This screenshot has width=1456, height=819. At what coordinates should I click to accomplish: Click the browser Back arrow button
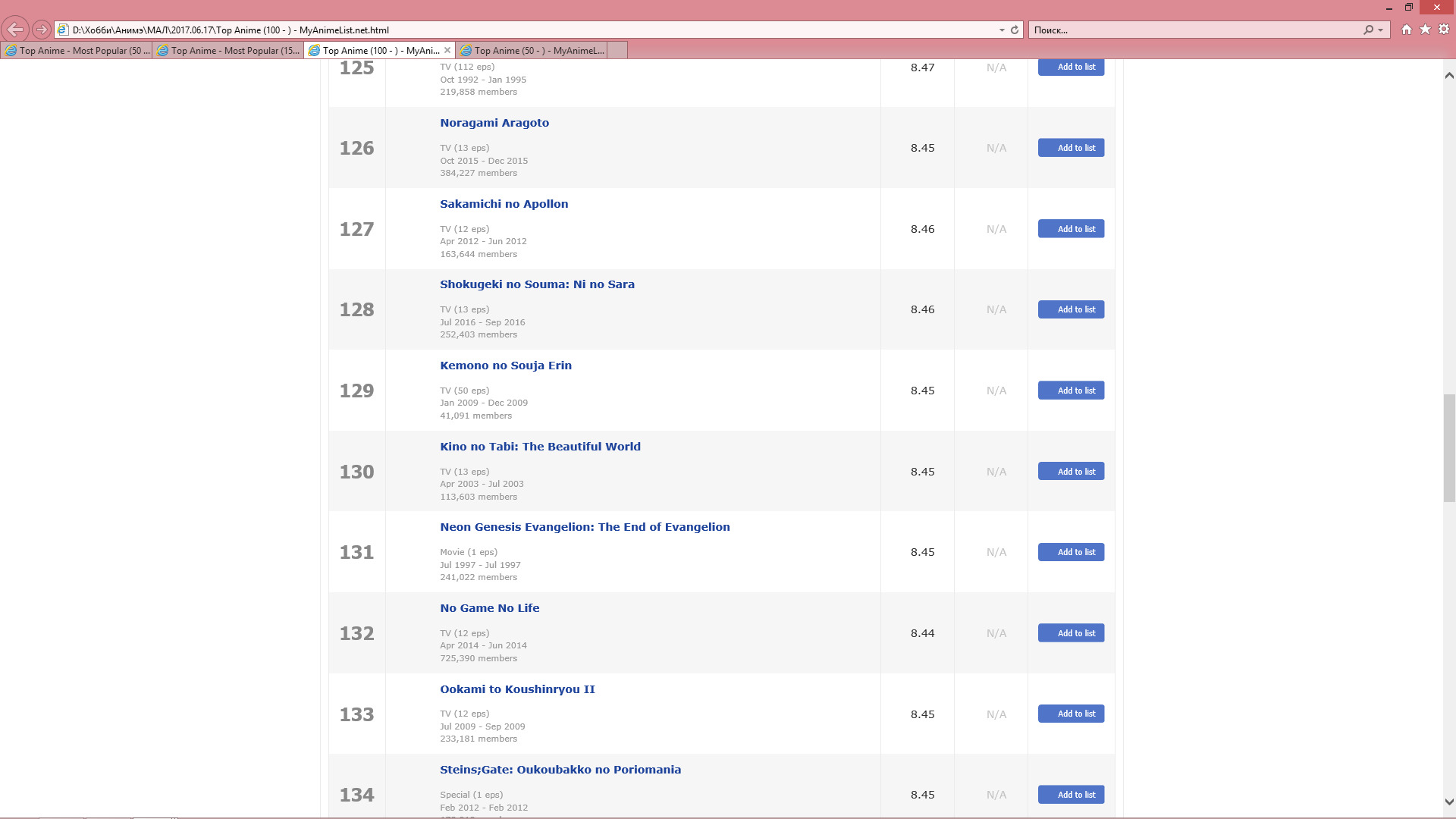click(x=14, y=30)
